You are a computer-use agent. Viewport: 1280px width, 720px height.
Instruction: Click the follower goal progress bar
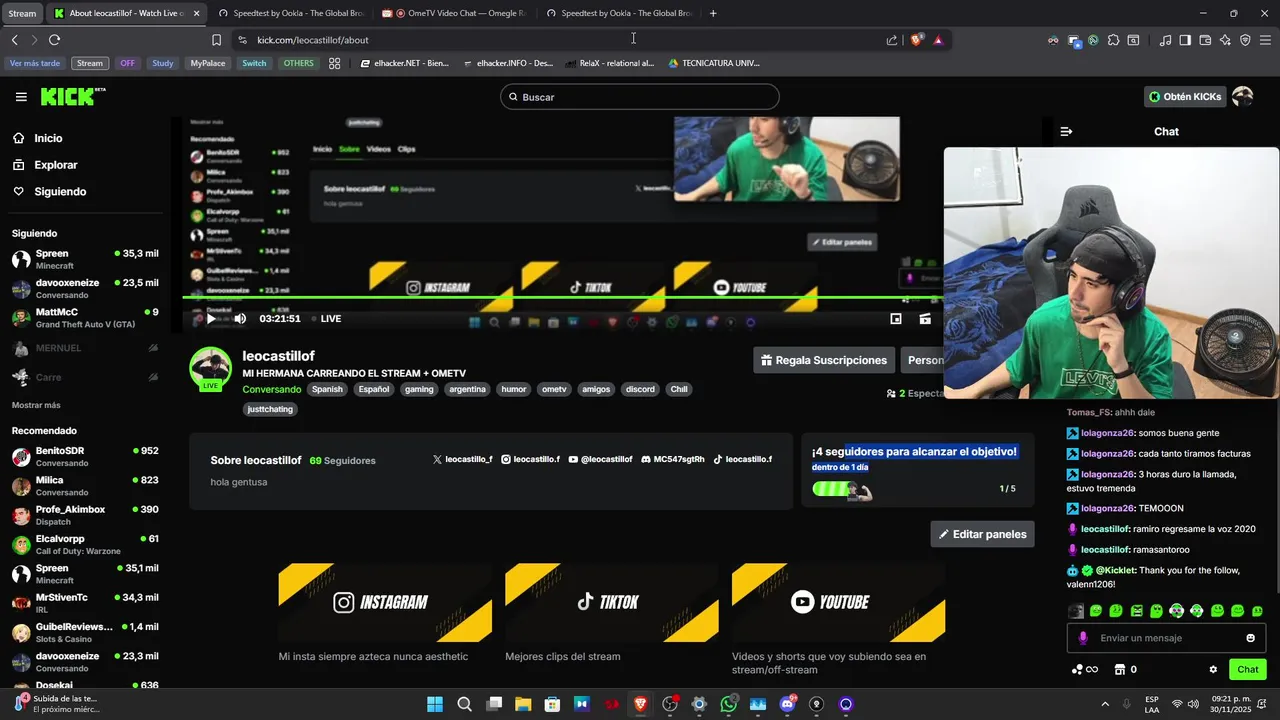pos(841,489)
